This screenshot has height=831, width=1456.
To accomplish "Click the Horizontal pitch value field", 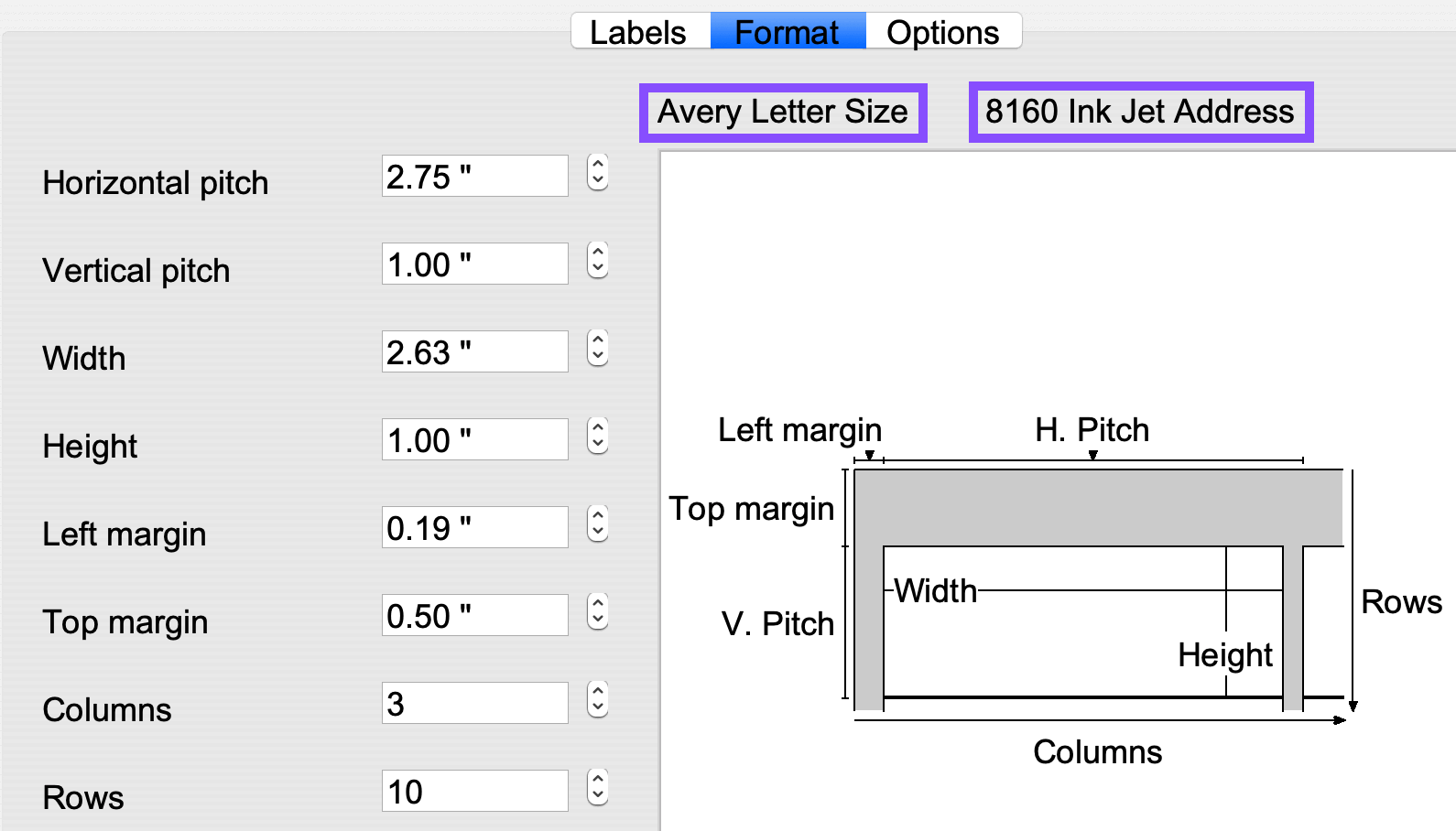I will (474, 176).
